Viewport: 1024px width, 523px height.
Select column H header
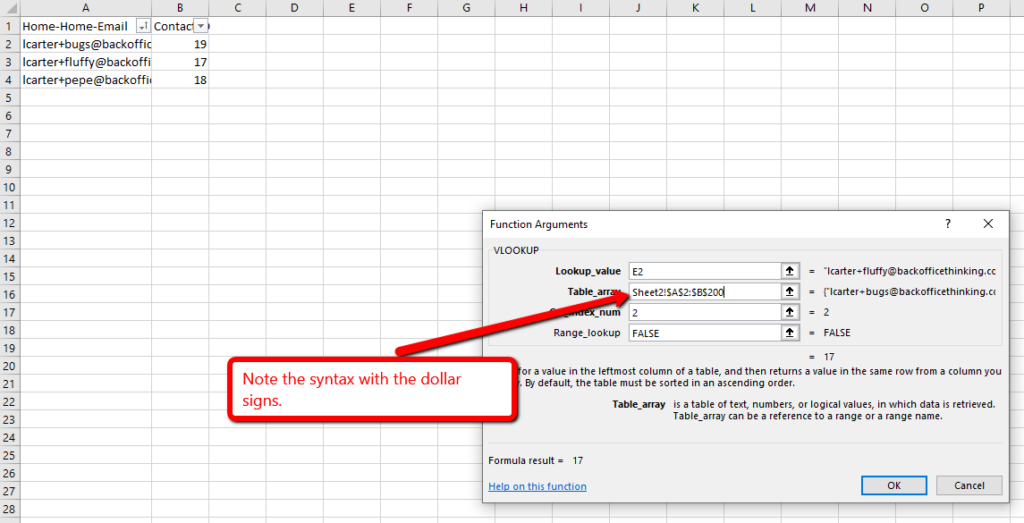523,8
